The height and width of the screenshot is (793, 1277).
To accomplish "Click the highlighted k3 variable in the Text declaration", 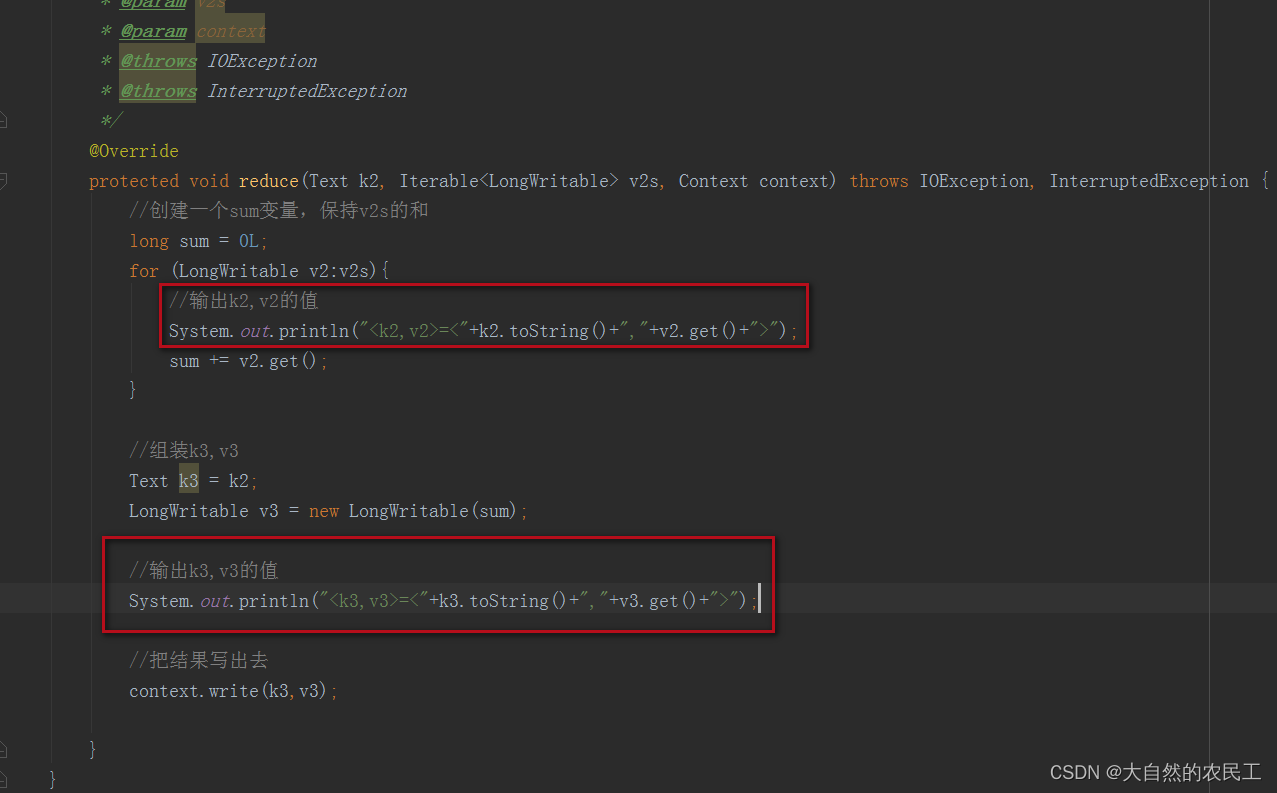I will [x=189, y=481].
